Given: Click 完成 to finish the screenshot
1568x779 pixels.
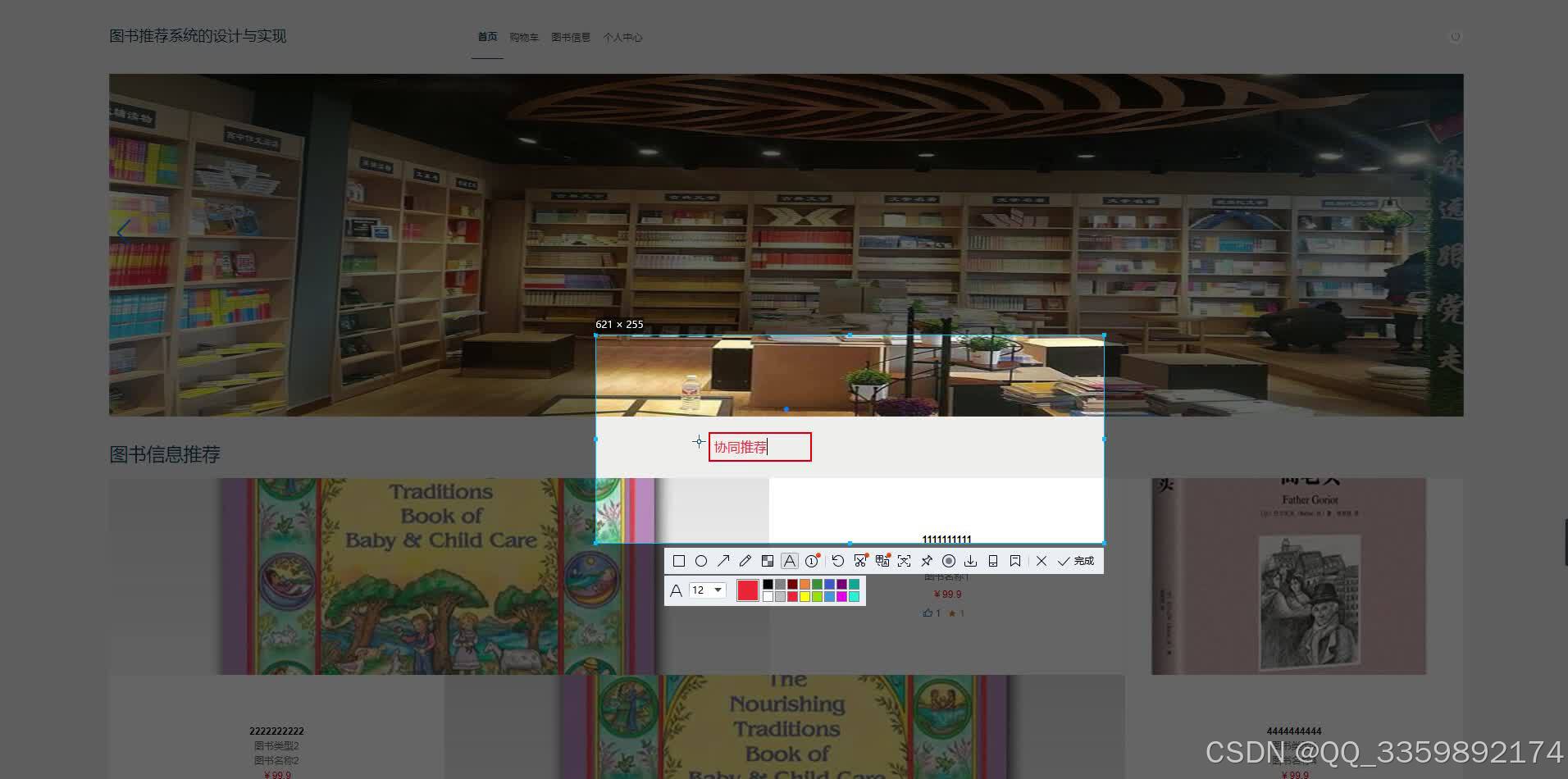Looking at the screenshot, I should 1076,561.
